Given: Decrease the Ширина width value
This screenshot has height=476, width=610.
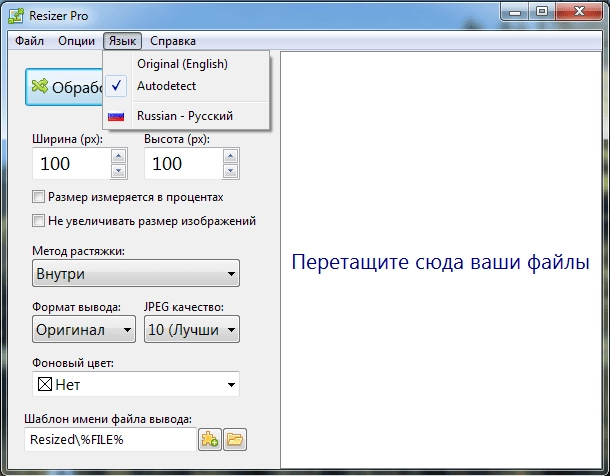Looking at the screenshot, I should click(x=119, y=170).
